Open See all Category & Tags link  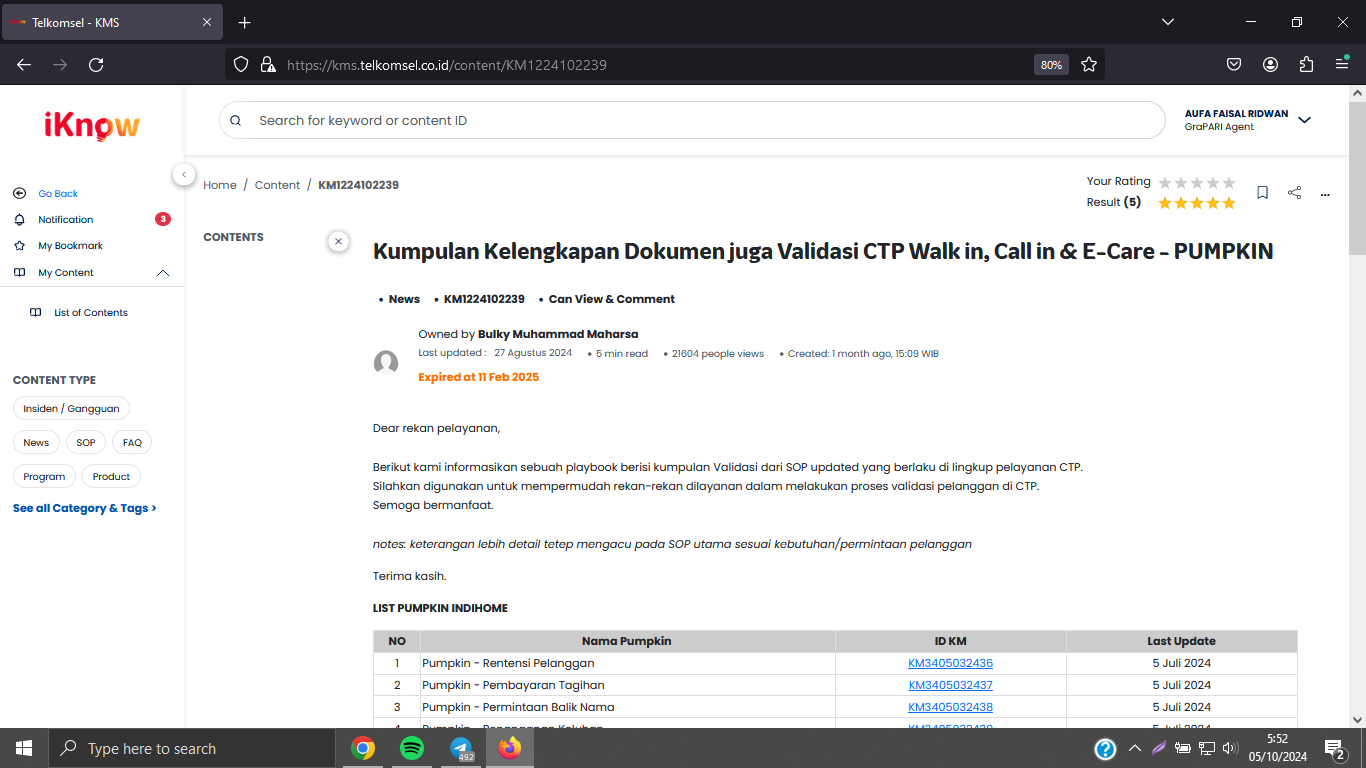(85, 508)
